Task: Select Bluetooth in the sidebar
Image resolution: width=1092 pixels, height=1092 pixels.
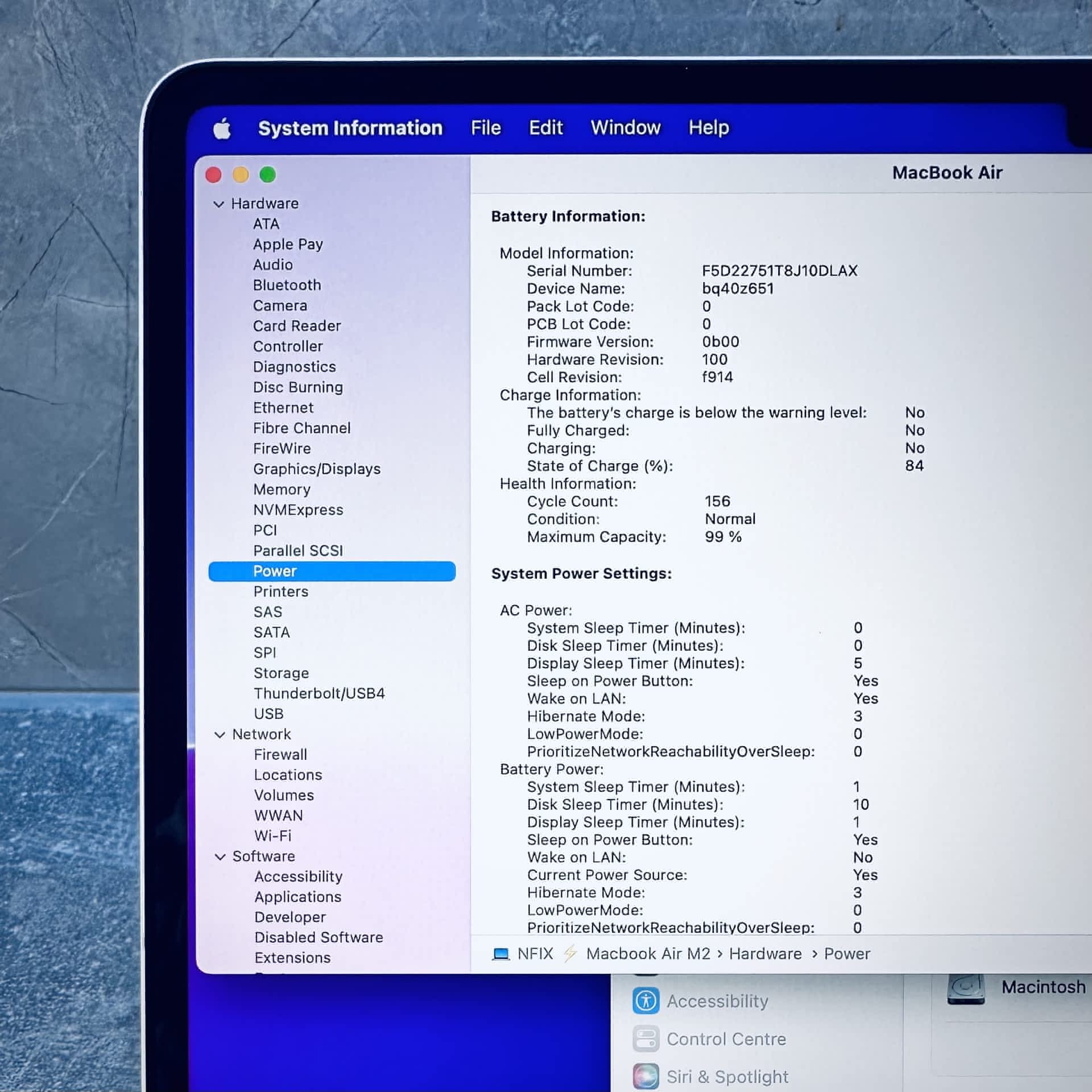Action: [287, 285]
